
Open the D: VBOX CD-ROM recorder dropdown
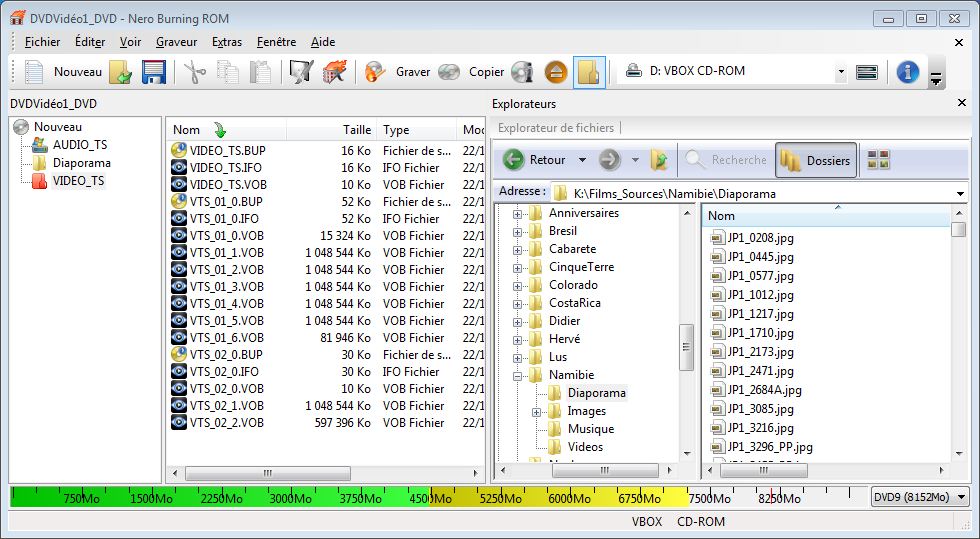[x=839, y=72]
